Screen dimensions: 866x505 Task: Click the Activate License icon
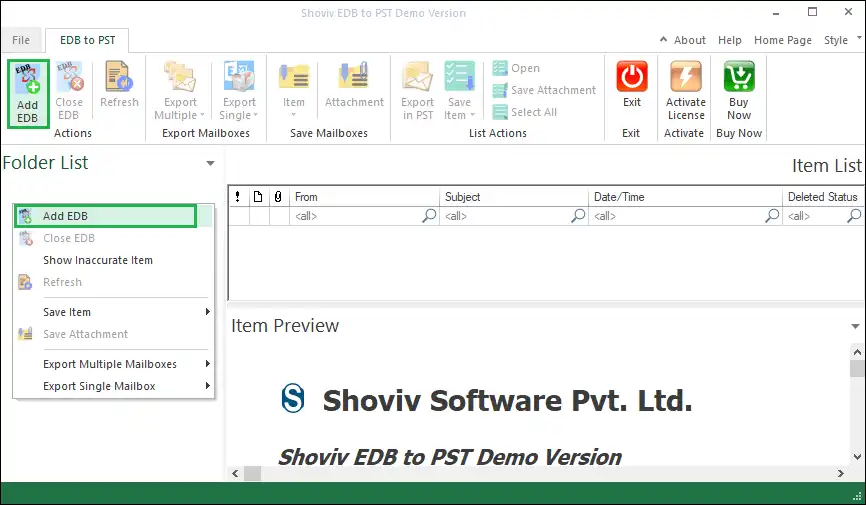685,76
